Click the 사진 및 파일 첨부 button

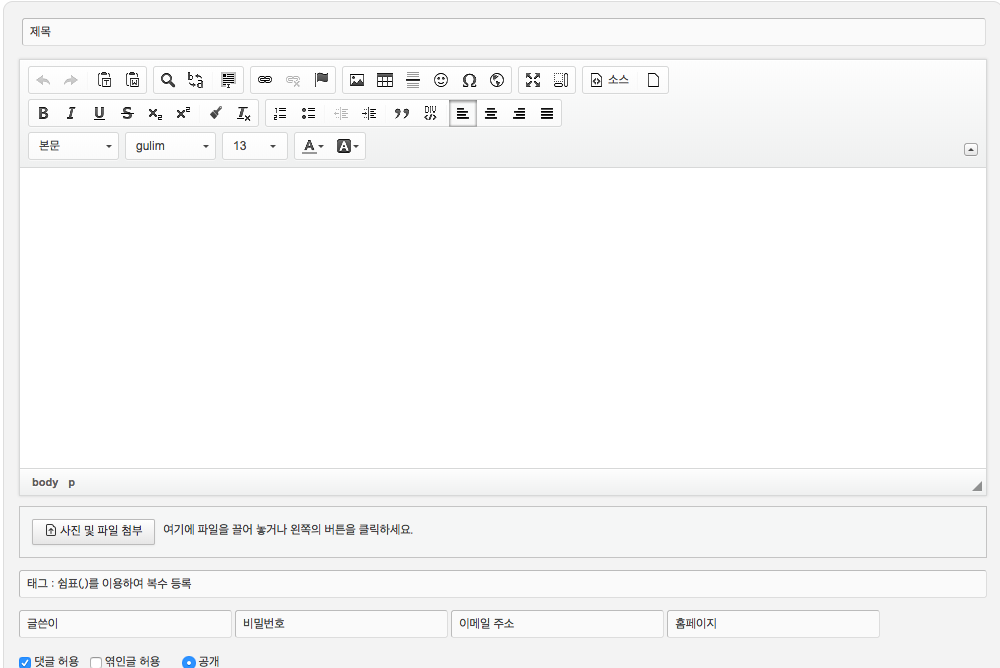click(94, 530)
